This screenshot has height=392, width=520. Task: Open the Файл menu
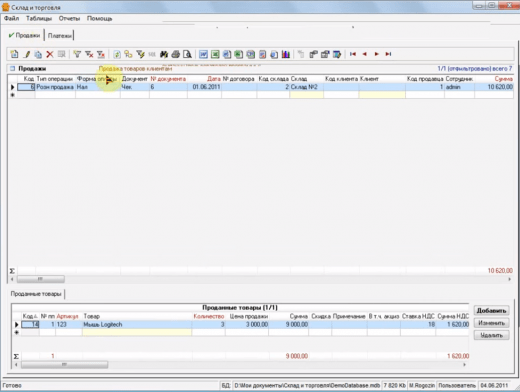(11, 18)
